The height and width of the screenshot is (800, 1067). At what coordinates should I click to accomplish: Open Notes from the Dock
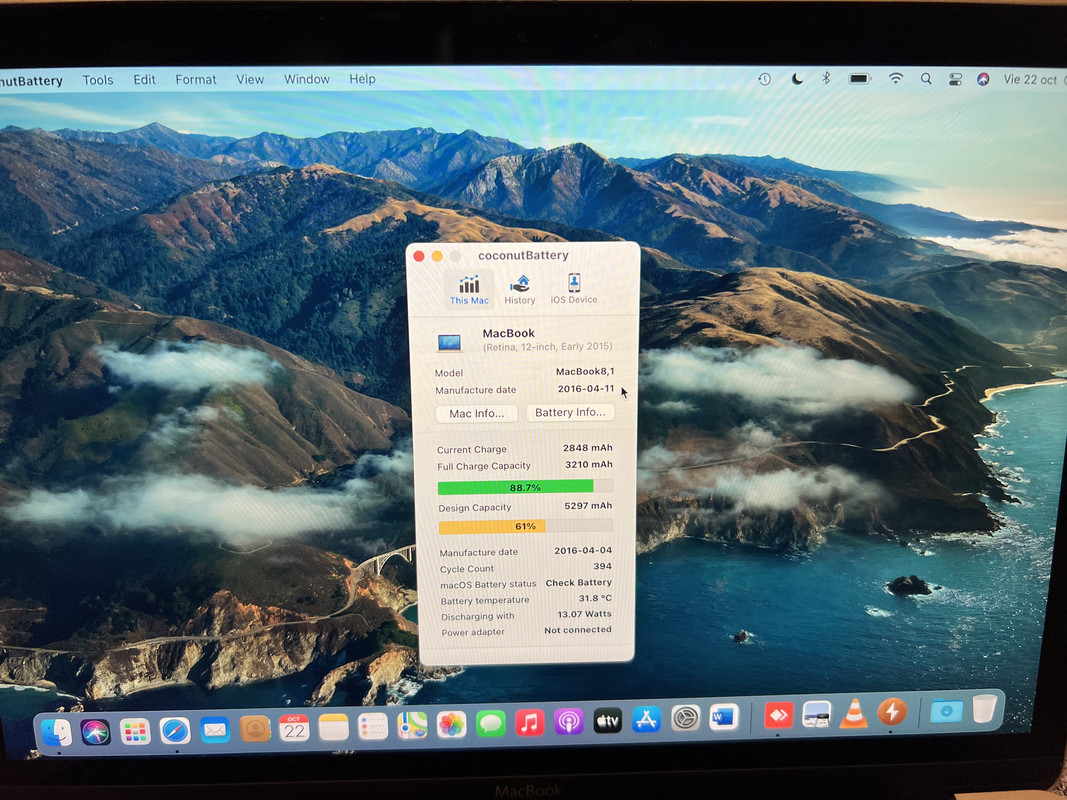click(x=333, y=728)
